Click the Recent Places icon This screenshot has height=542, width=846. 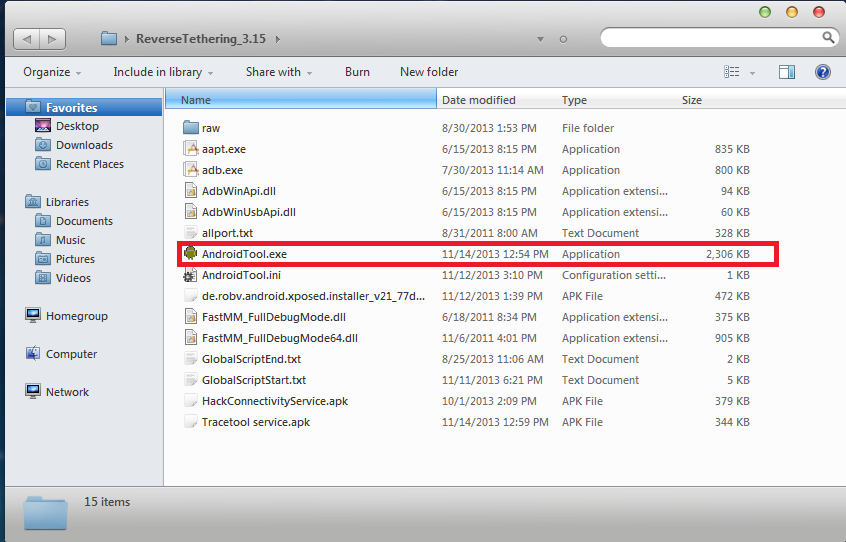(x=43, y=163)
